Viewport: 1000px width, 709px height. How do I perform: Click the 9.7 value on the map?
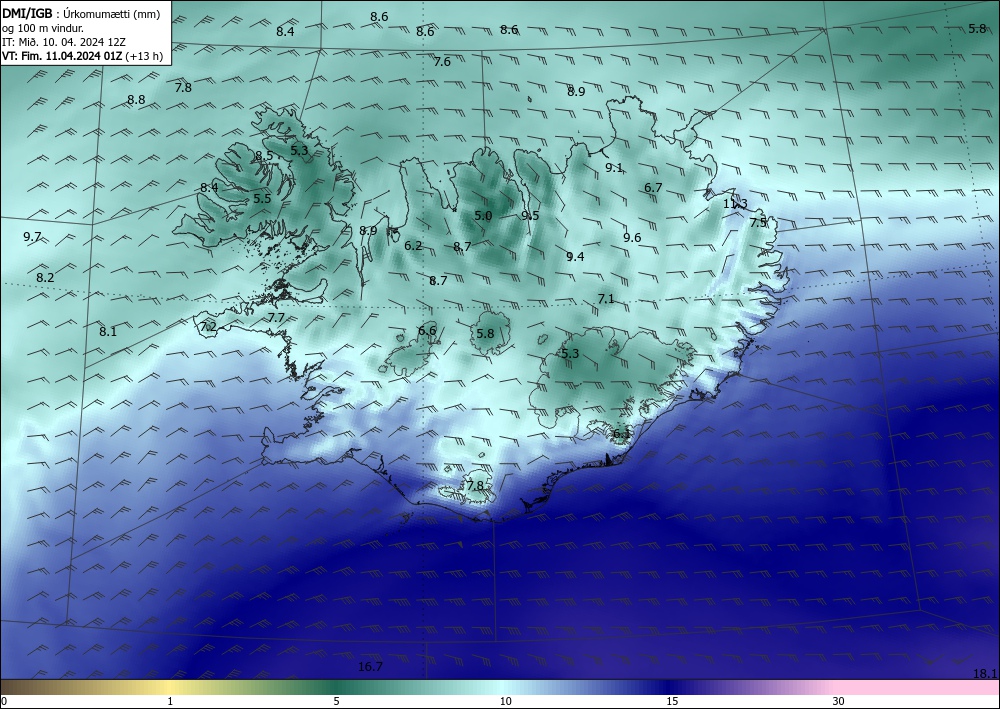click(32, 237)
